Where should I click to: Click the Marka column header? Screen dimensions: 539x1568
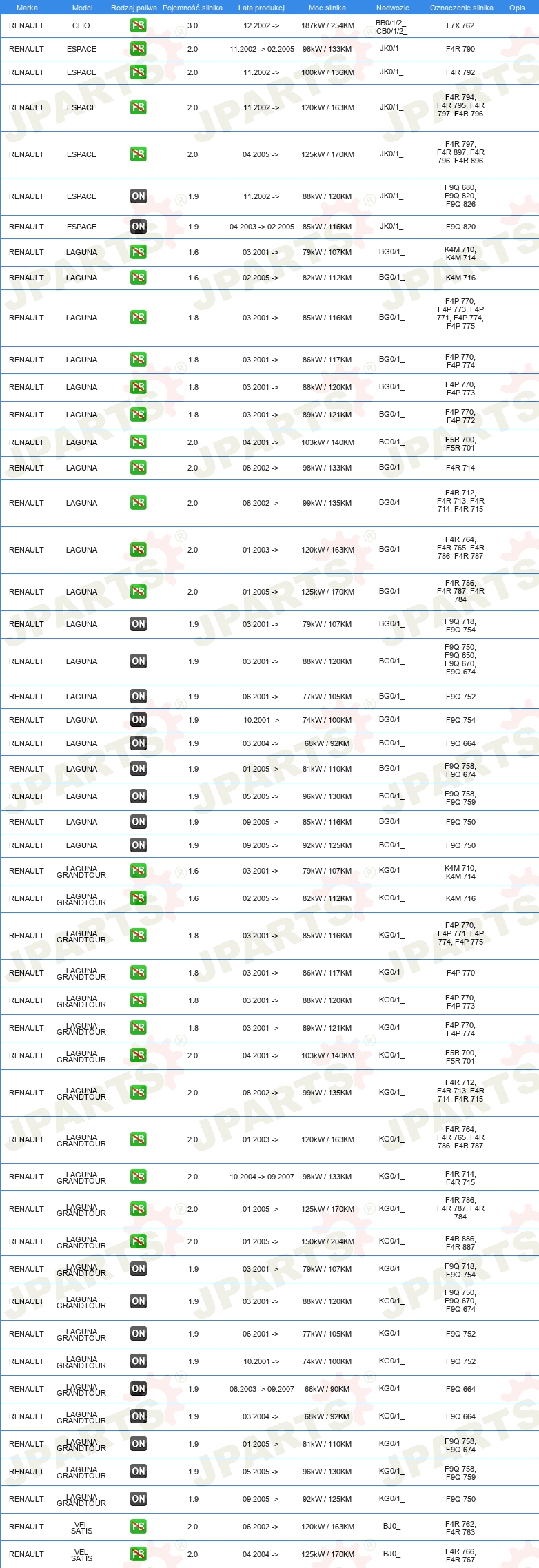(x=27, y=8)
